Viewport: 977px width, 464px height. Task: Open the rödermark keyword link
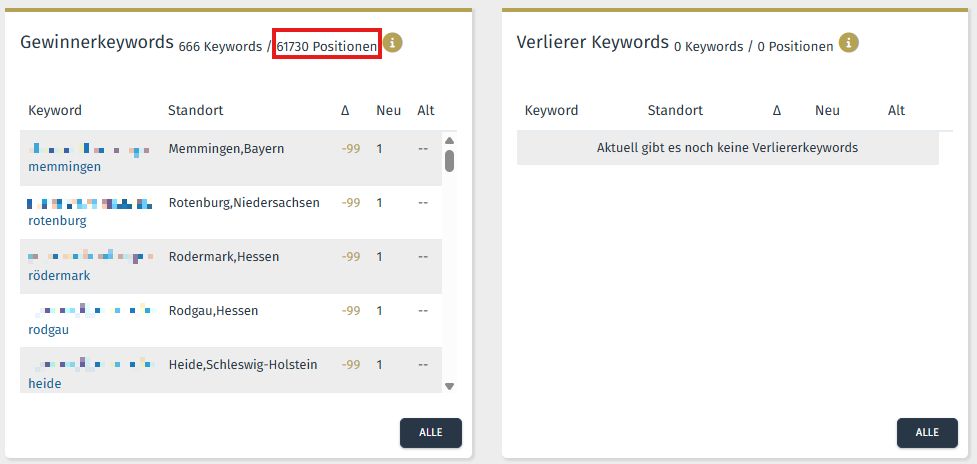click(59, 275)
